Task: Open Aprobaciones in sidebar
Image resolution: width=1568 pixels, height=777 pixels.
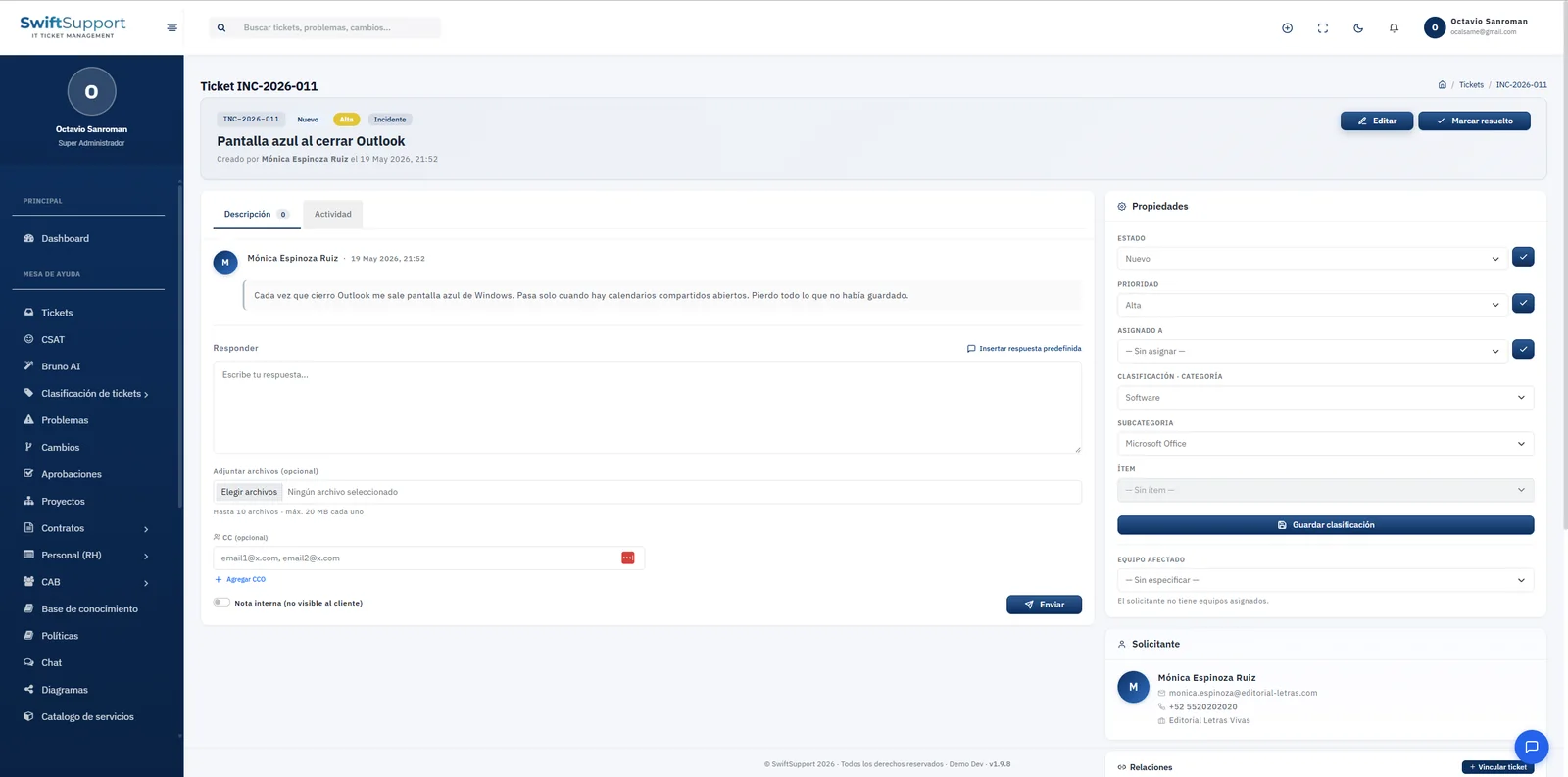Action: pyautogui.click(x=72, y=474)
